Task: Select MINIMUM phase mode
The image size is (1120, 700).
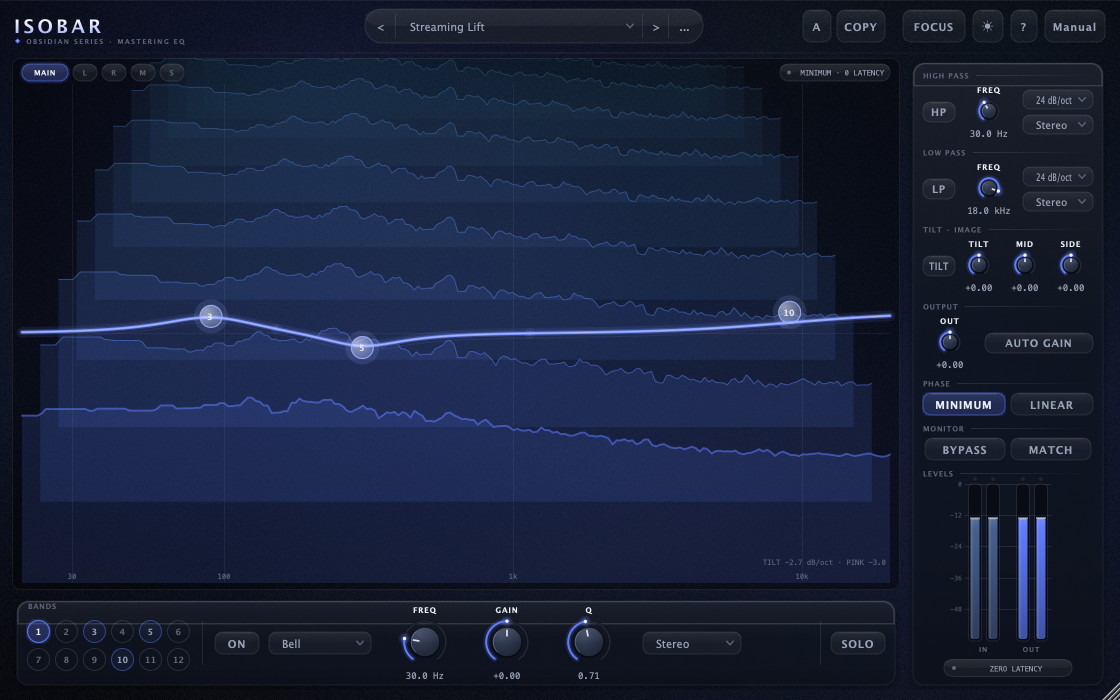Action: 964,404
